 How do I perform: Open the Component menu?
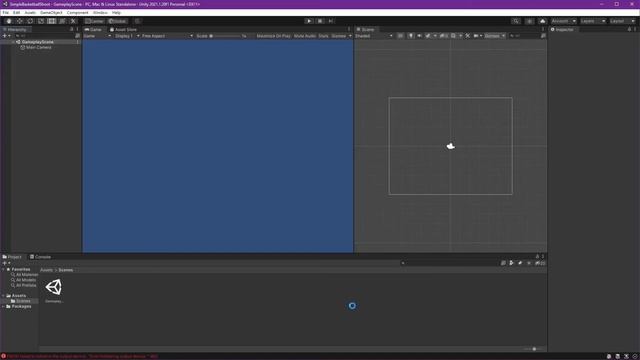78,13
